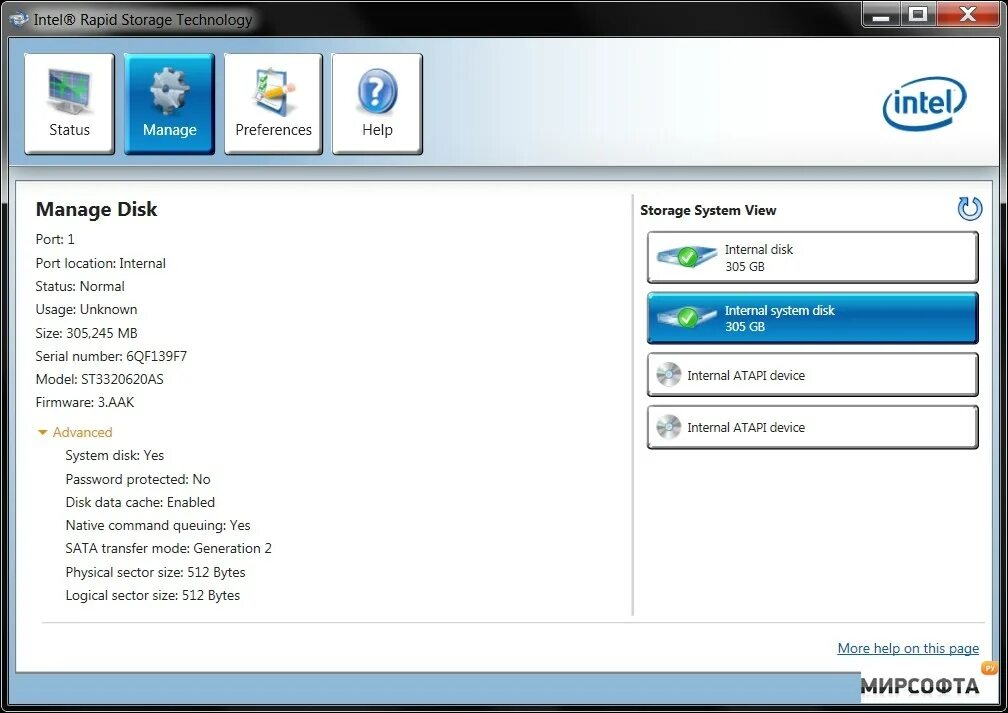Click the Disk data cache: Enabled text
This screenshot has width=1008, height=713.
[x=140, y=502]
